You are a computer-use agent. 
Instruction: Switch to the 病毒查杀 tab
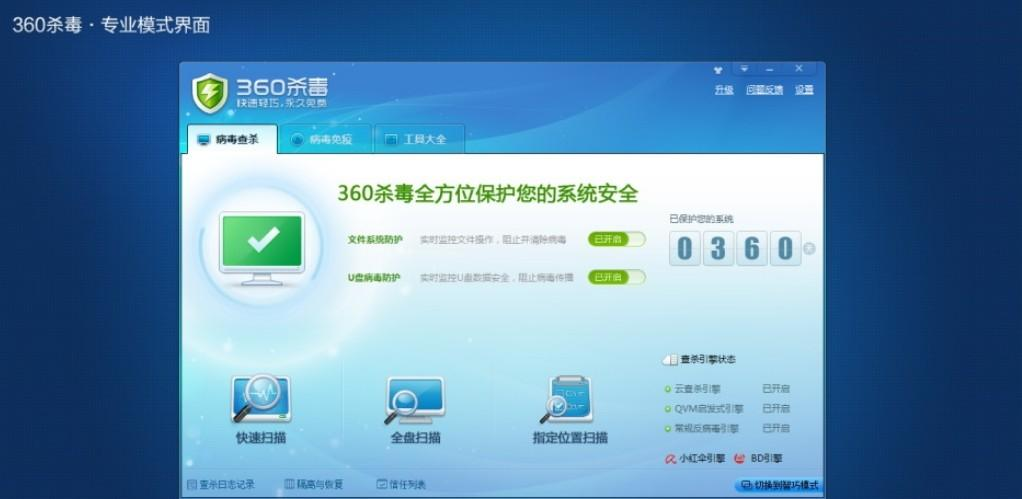point(232,139)
